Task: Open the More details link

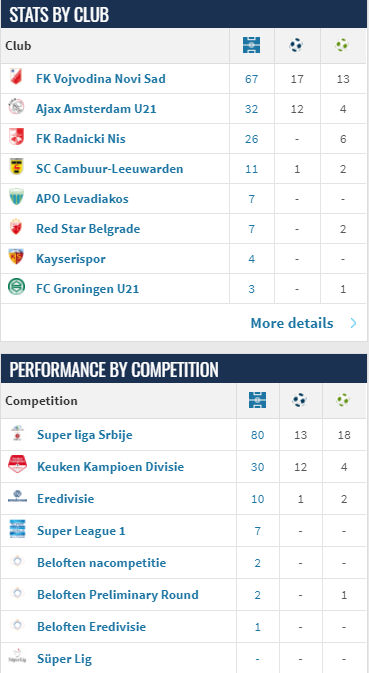Action: point(292,323)
